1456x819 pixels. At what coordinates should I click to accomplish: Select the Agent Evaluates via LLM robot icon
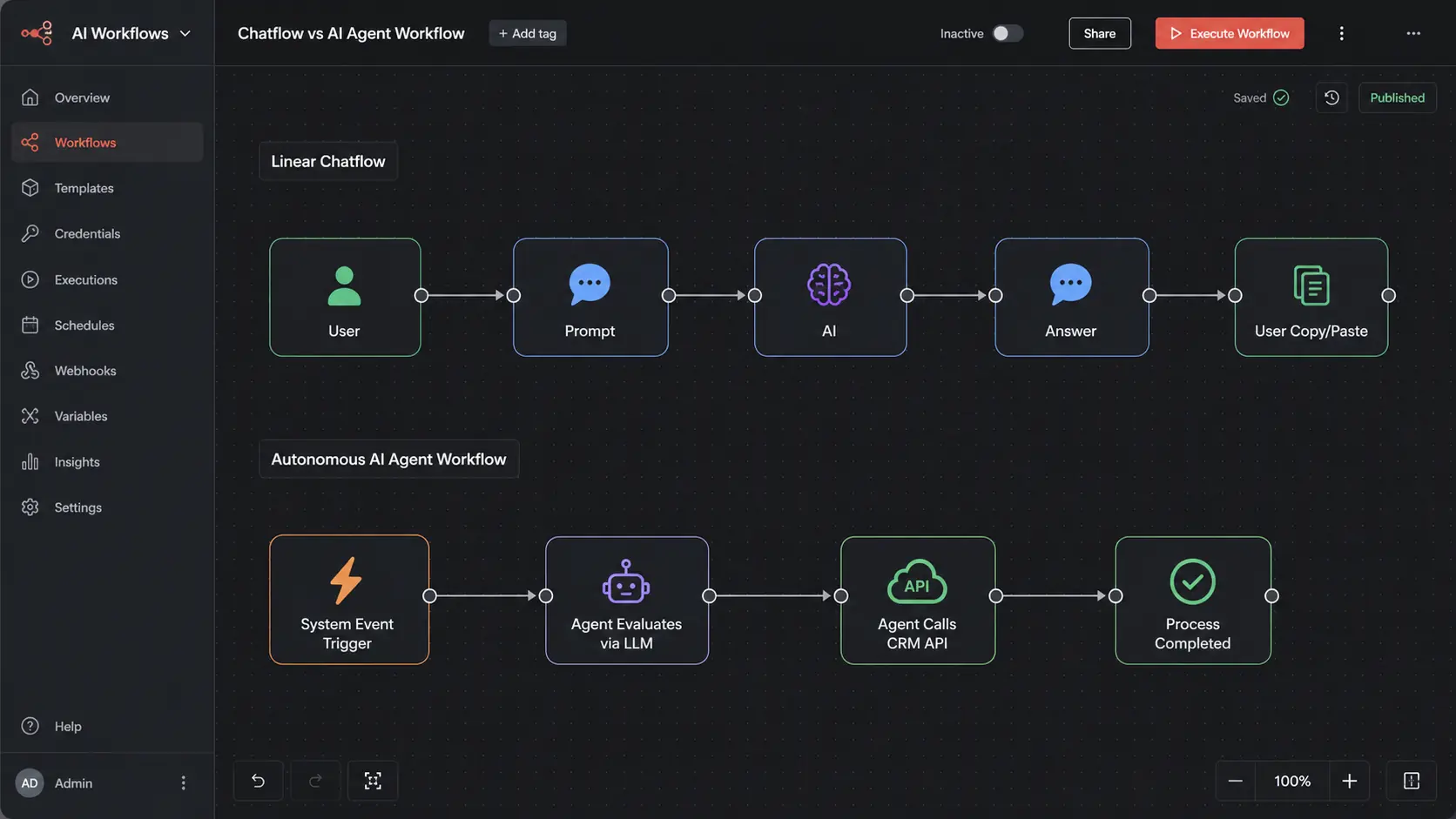(626, 581)
